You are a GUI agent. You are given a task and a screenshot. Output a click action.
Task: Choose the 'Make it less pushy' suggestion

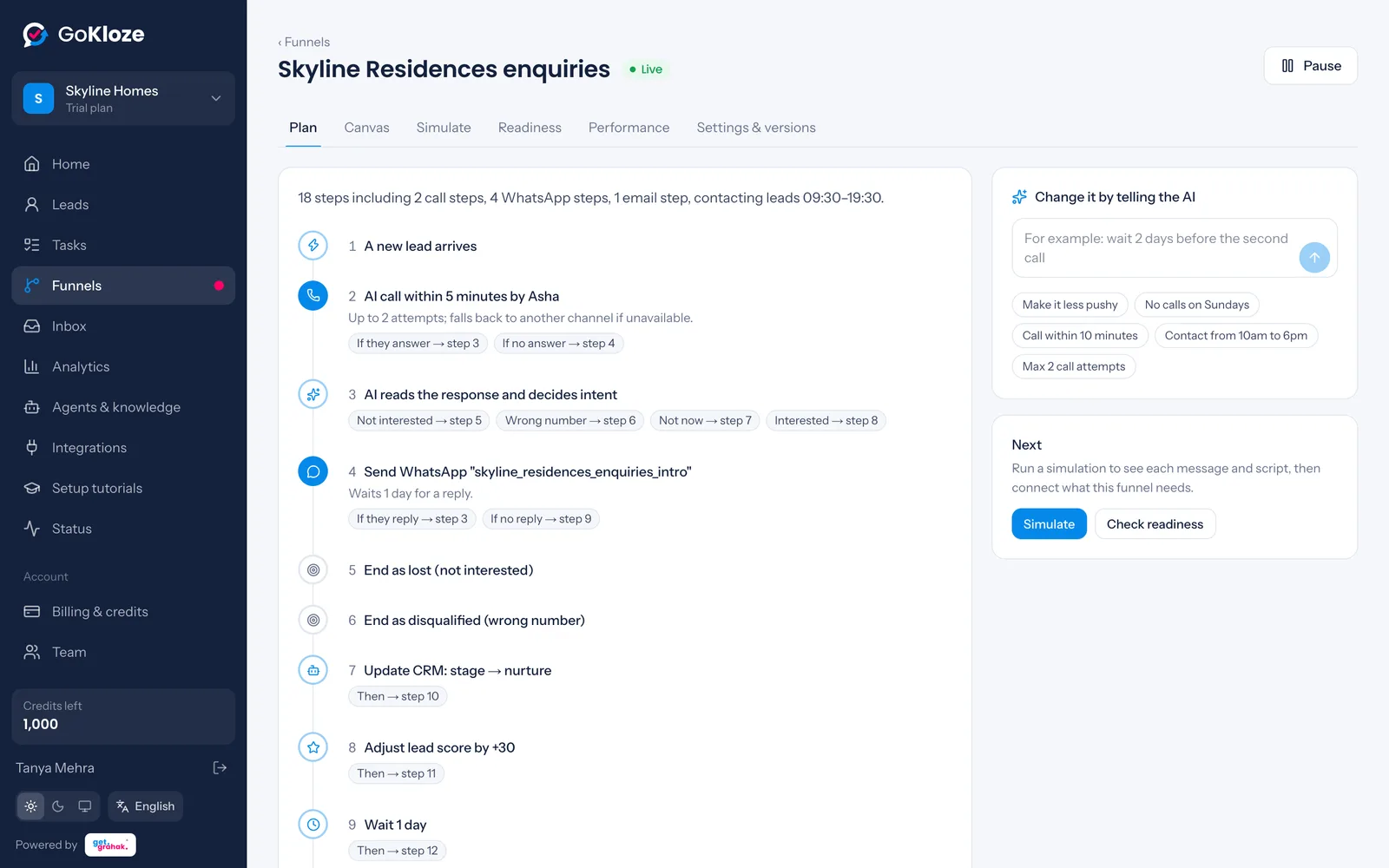click(x=1070, y=305)
